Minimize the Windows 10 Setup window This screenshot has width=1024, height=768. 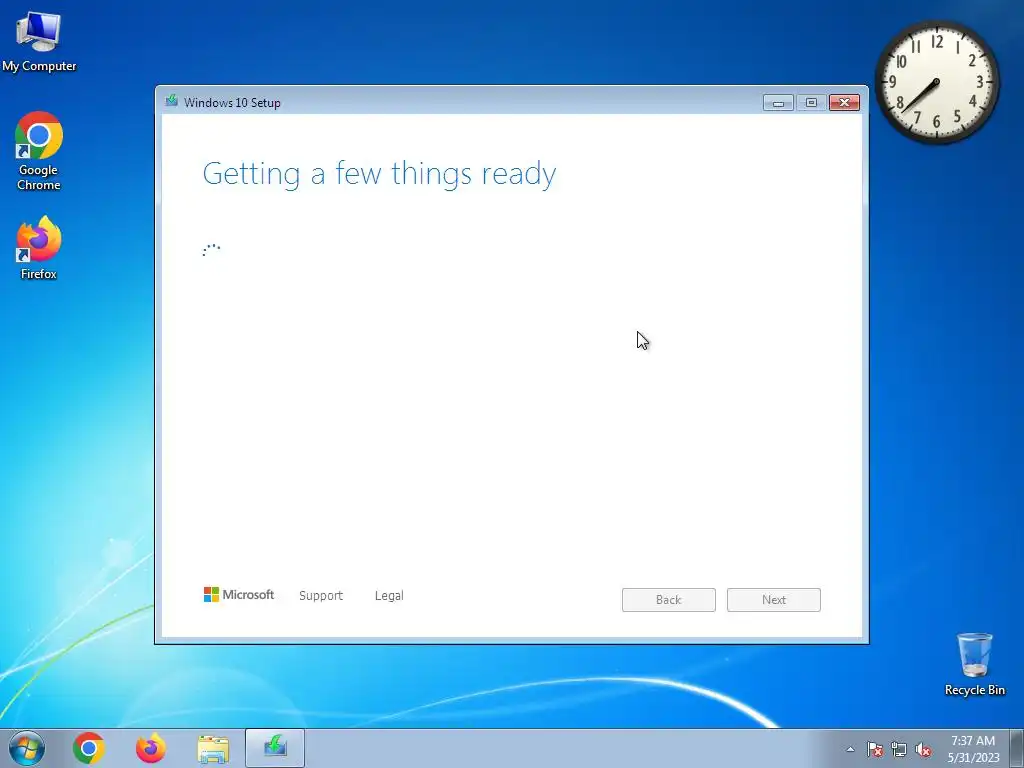[x=778, y=103]
